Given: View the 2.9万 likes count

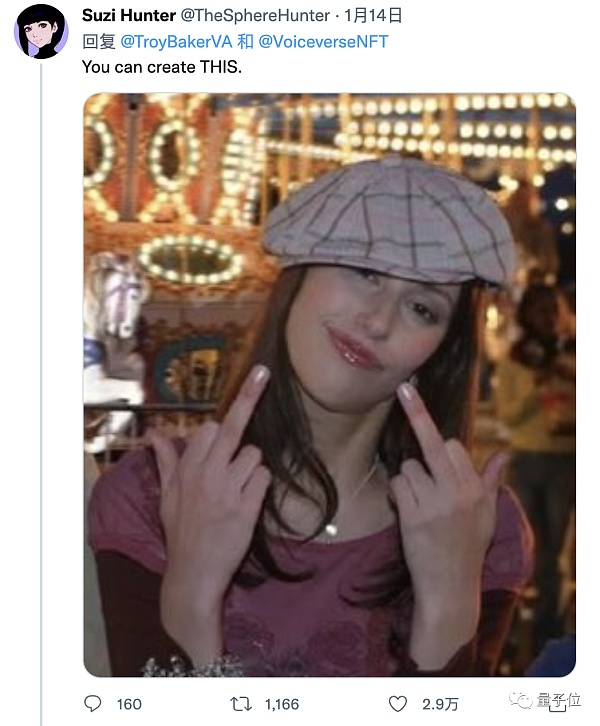Looking at the screenshot, I should (x=440, y=704).
